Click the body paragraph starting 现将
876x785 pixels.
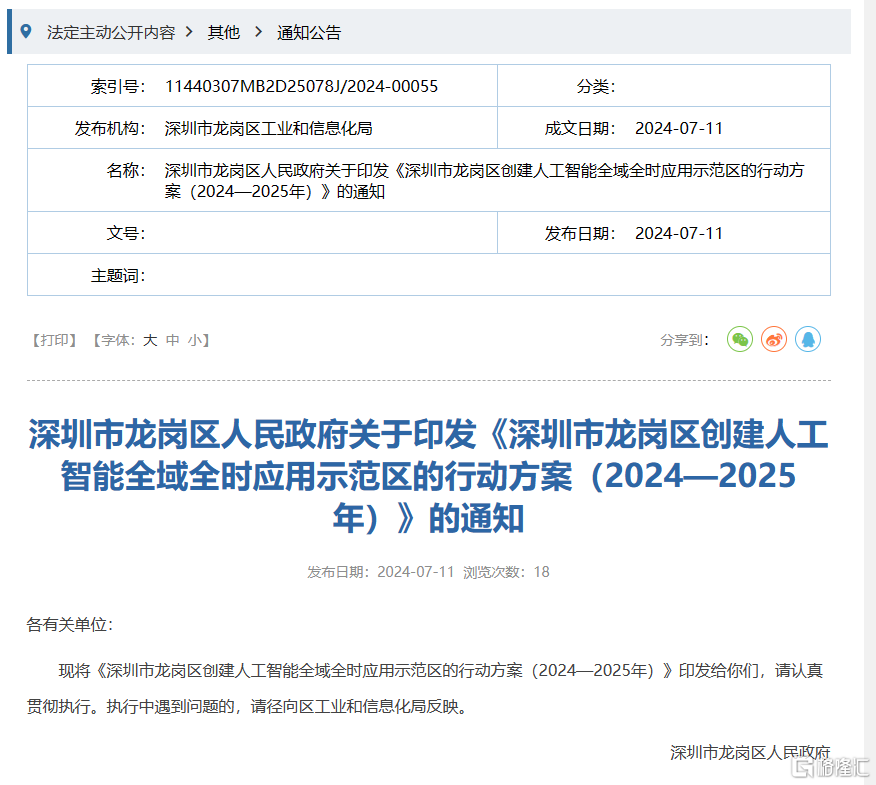[x=425, y=688]
